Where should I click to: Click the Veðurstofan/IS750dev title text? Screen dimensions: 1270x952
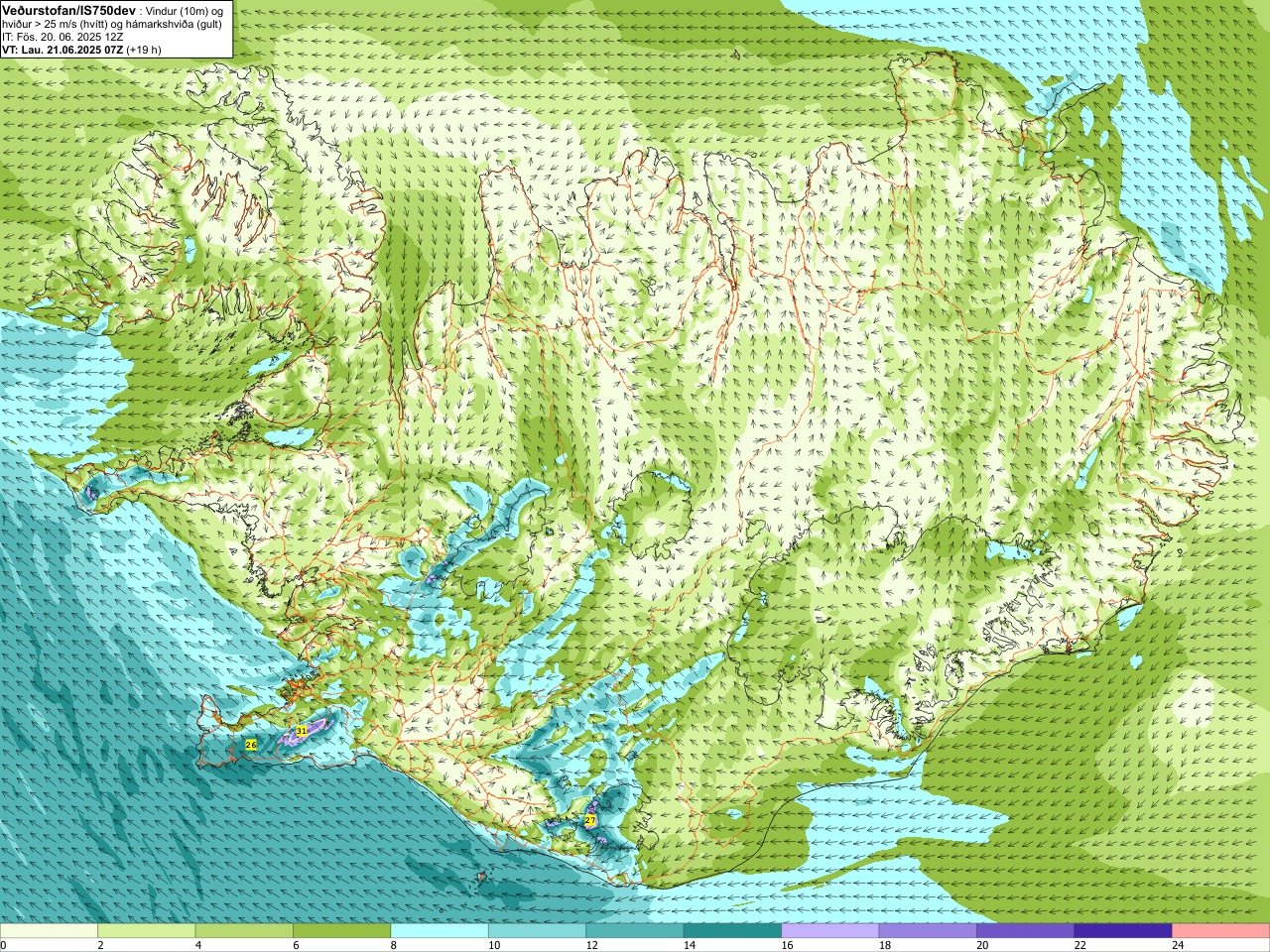pyautogui.click(x=68, y=10)
